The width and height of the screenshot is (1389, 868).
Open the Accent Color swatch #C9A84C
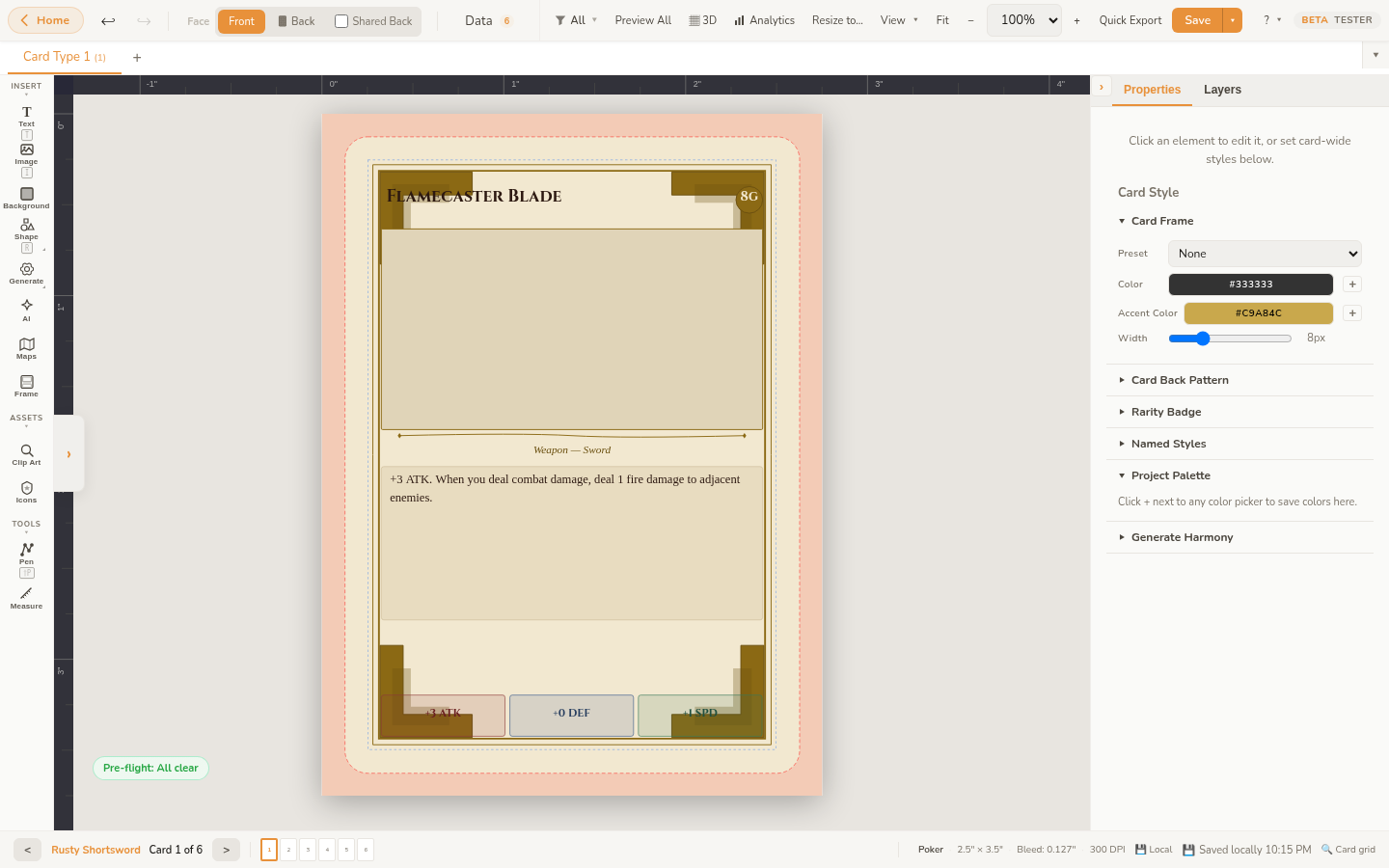pyautogui.click(x=1259, y=313)
